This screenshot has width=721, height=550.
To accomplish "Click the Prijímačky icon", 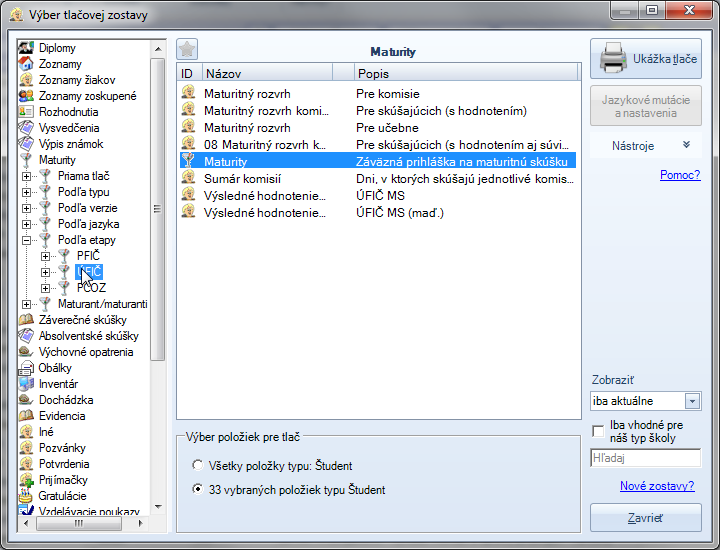I will (x=26, y=480).
